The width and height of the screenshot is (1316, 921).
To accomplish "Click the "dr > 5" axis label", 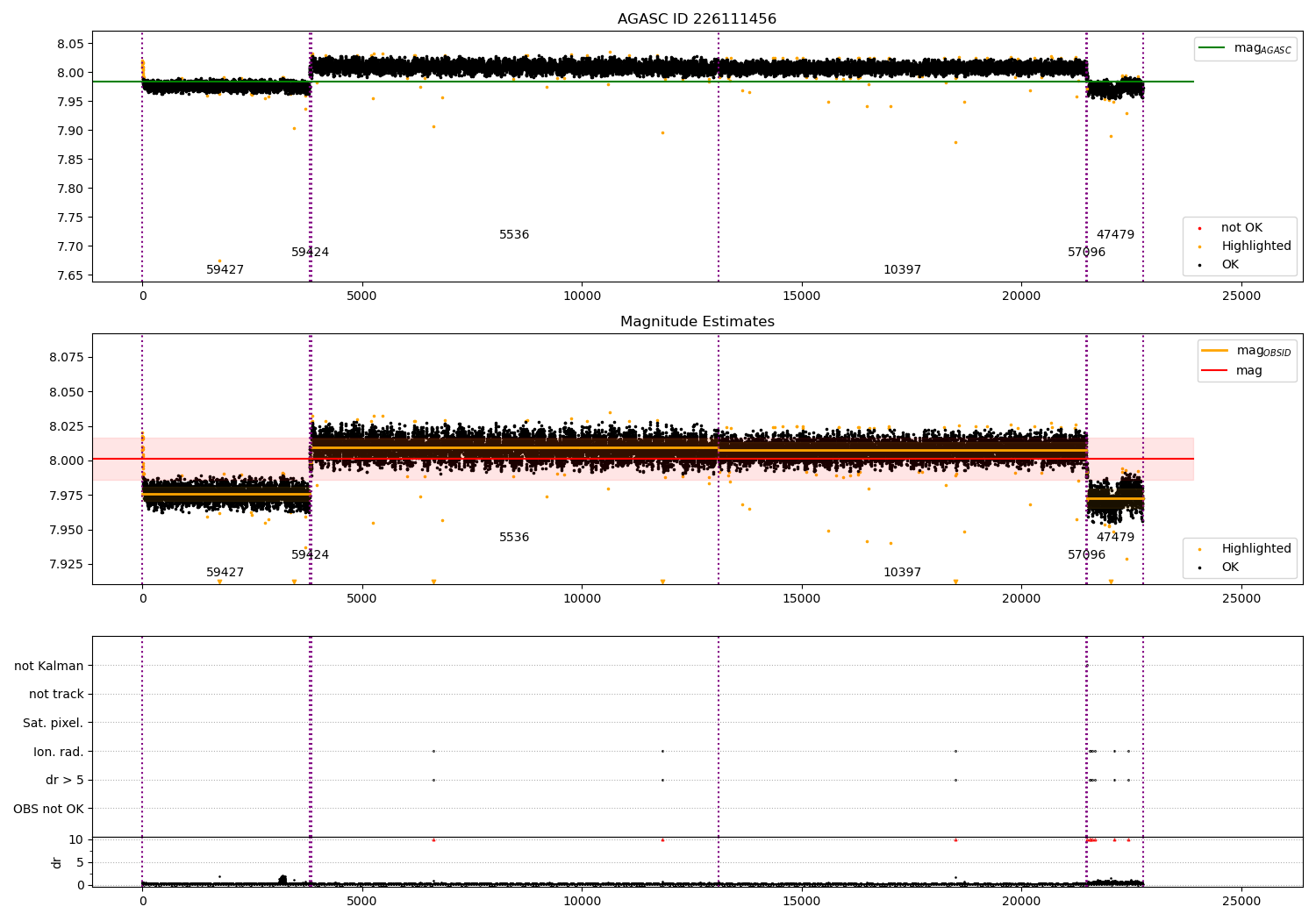I will coord(65,781).
